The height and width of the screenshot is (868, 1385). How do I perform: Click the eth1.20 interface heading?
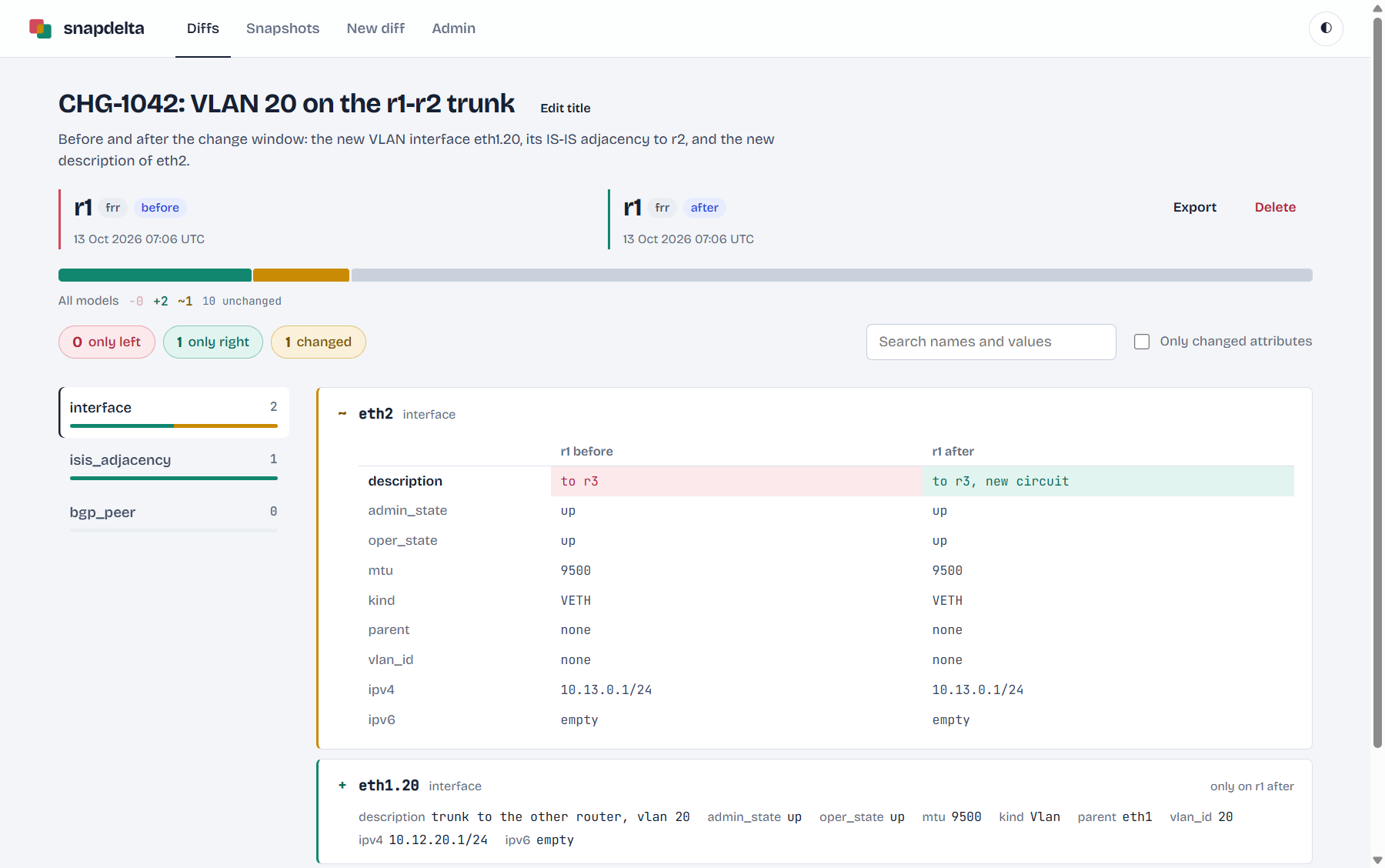coord(389,786)
